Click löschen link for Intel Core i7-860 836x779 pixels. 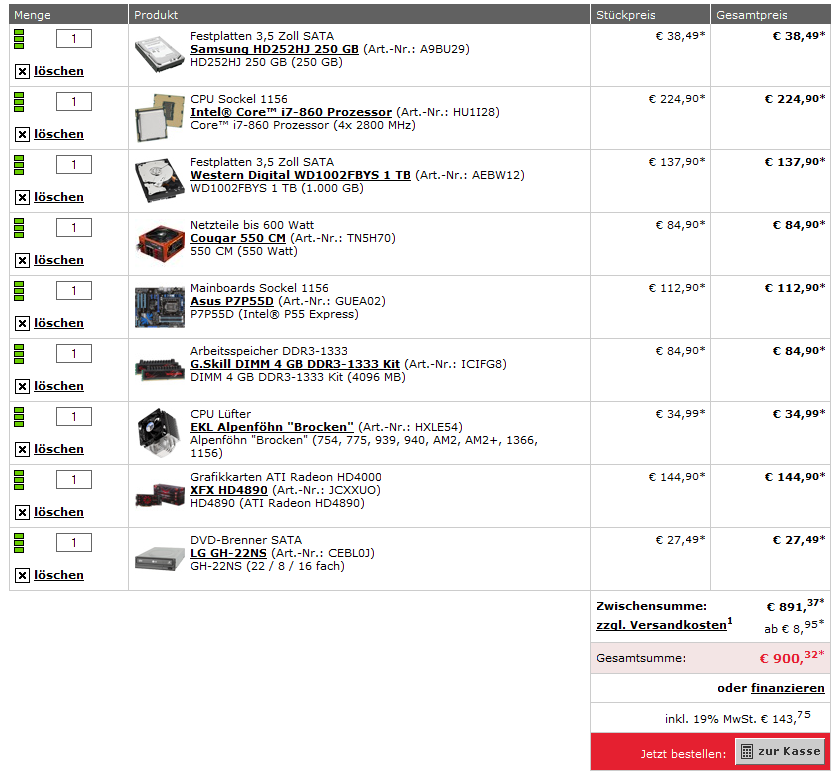click(59, 134)
